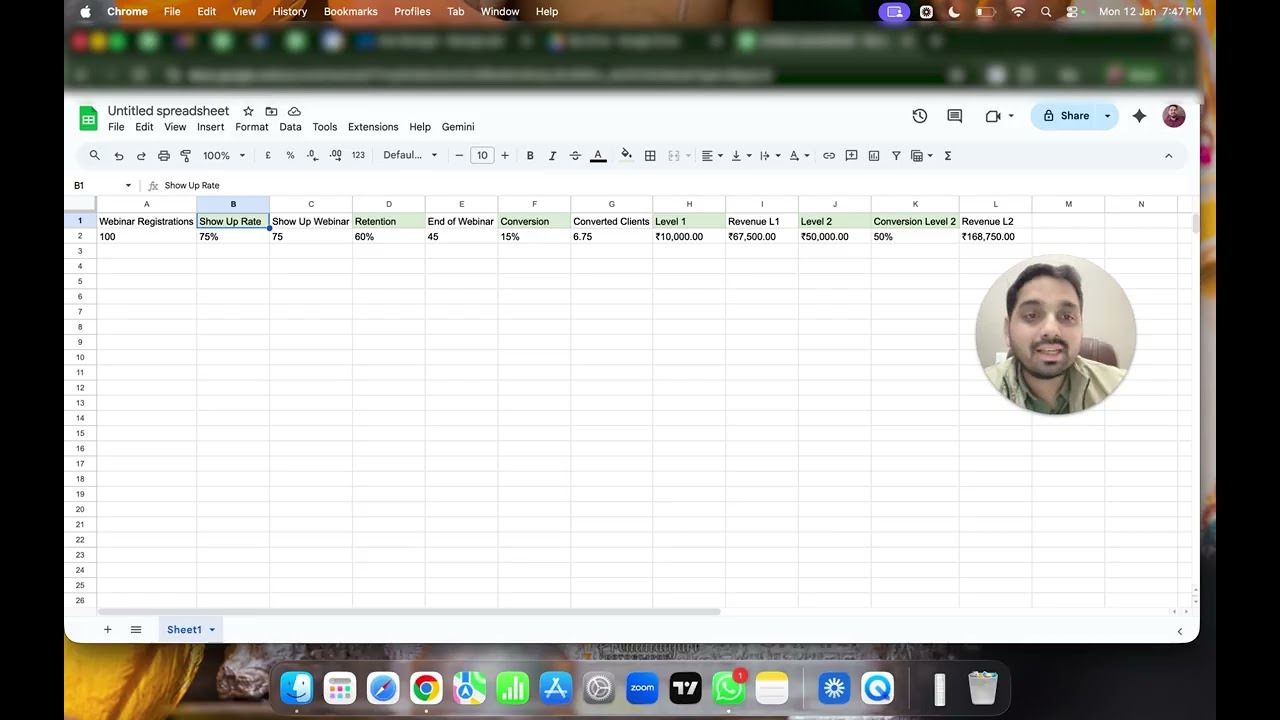The width and height of the screenshot is (1280, 720).
Task: Open the font family dropdown
Action: click(x=410, y=156)
